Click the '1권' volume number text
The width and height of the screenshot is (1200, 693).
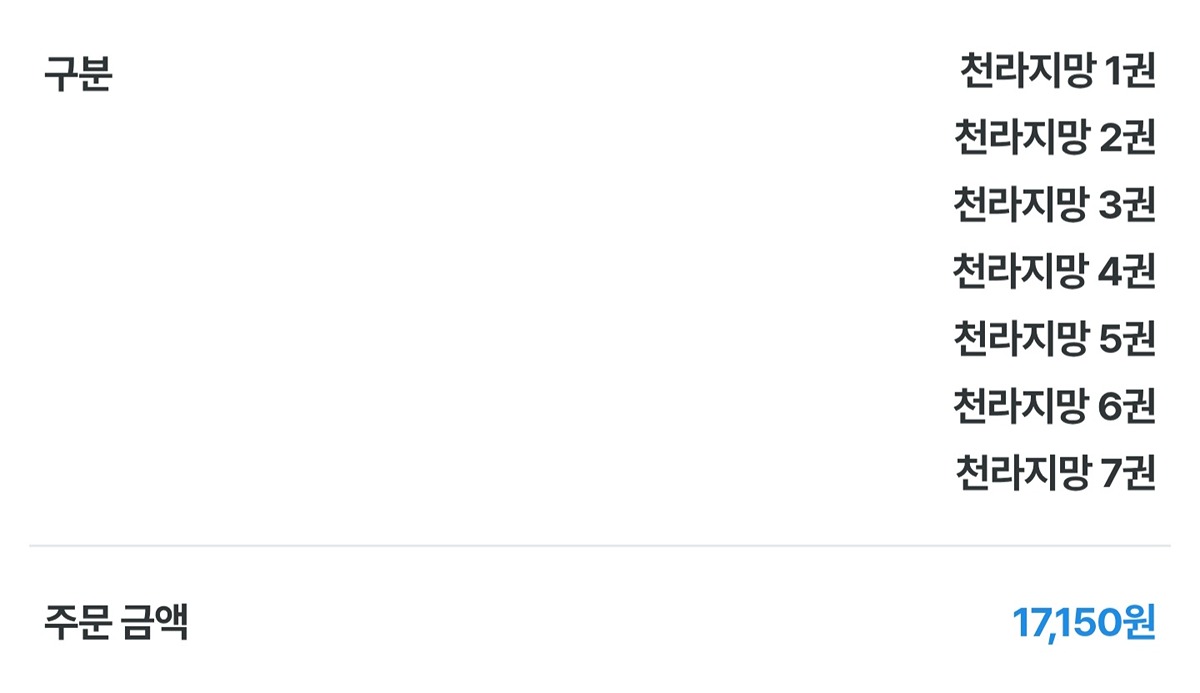click(1130, 72)
